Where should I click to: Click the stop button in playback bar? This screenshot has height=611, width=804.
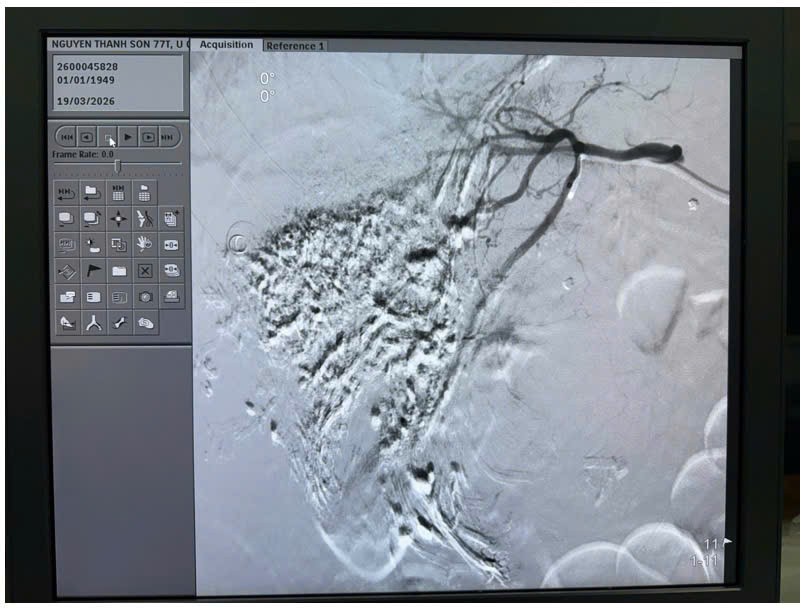coord(108,137)
